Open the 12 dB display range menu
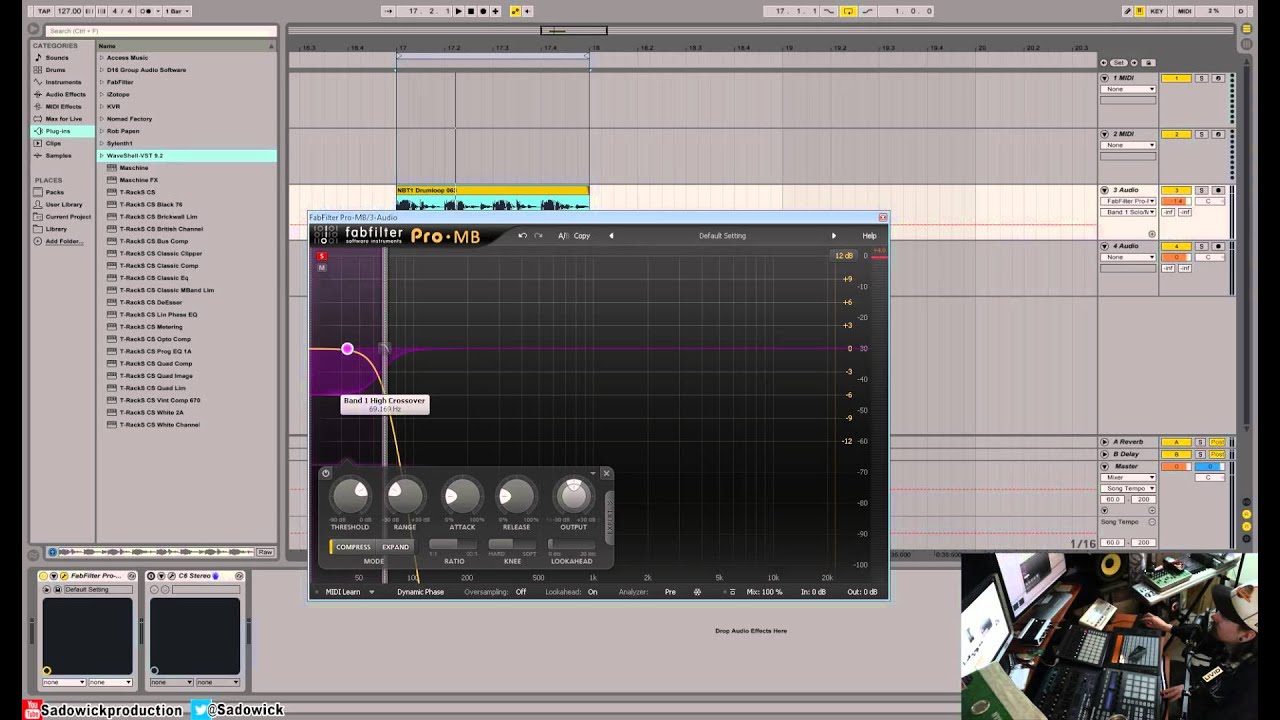 (x=844, y=256)
